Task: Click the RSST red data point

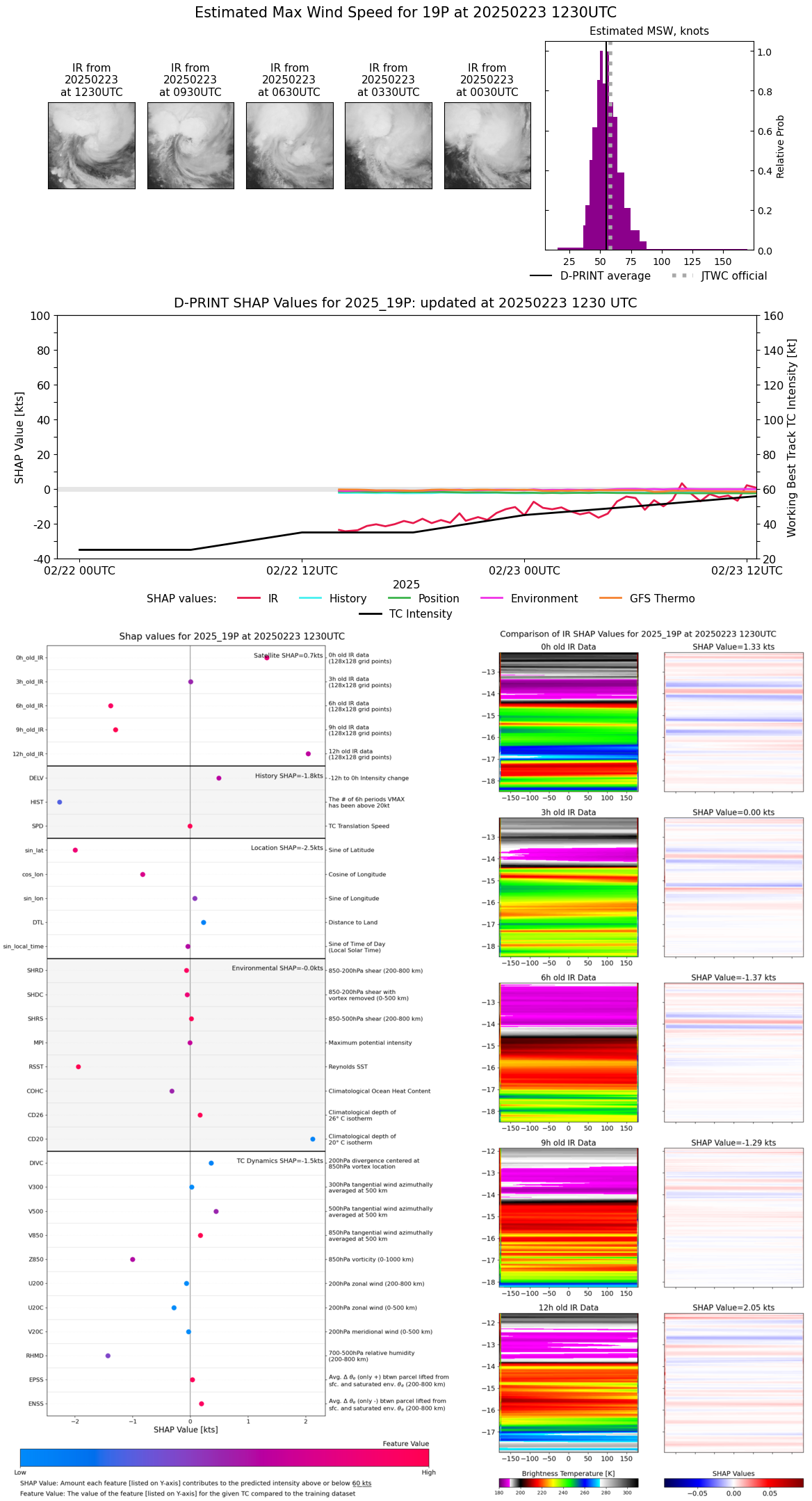Action: [78, 1066]
